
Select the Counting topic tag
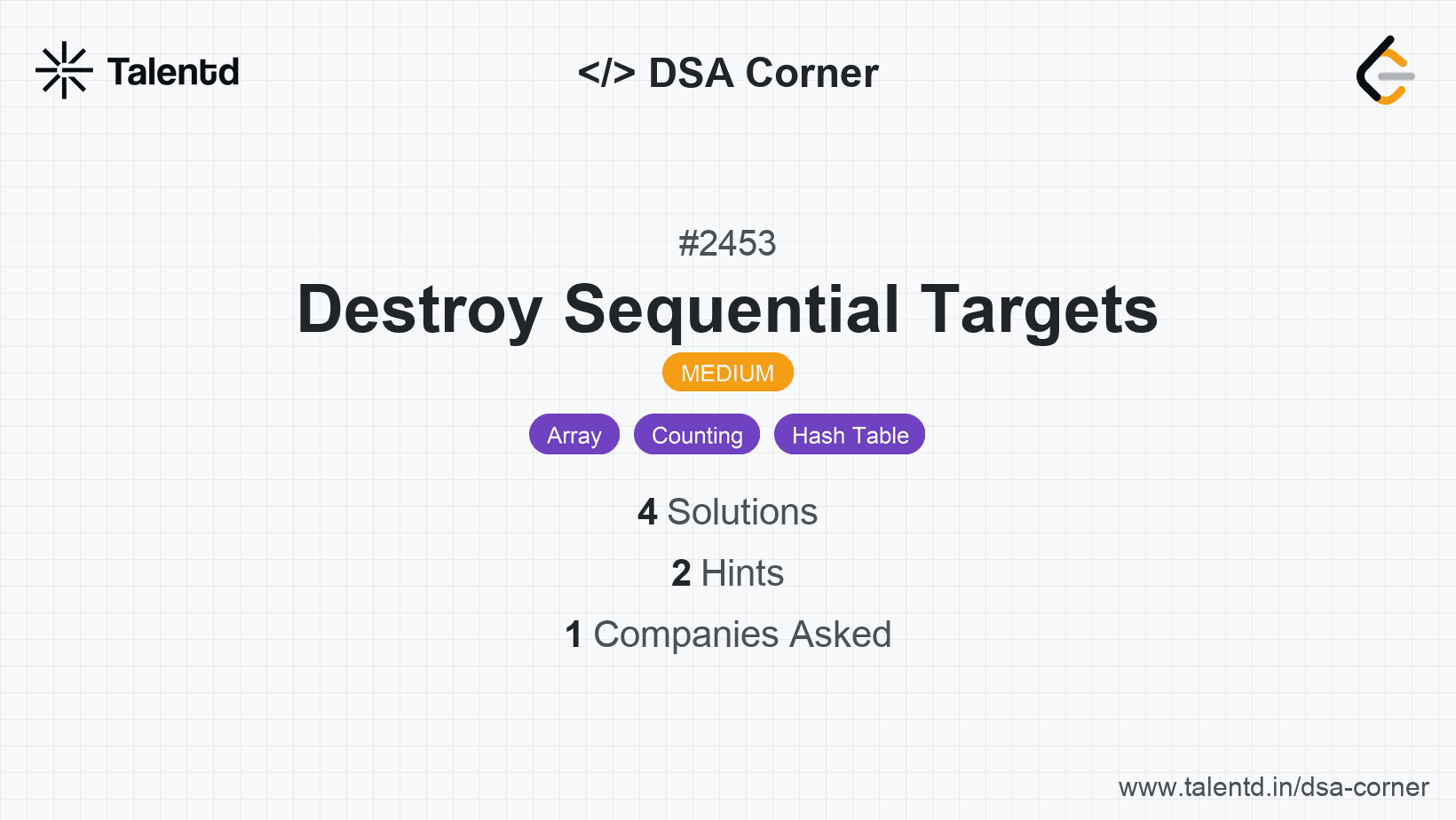(x=697, y=435)
